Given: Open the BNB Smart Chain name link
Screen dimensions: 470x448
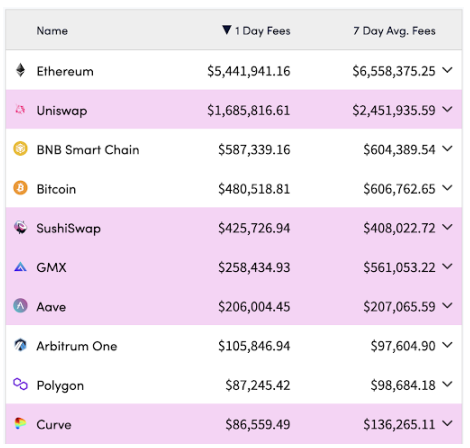Looking at the screenshot, I should coord(88,150).
